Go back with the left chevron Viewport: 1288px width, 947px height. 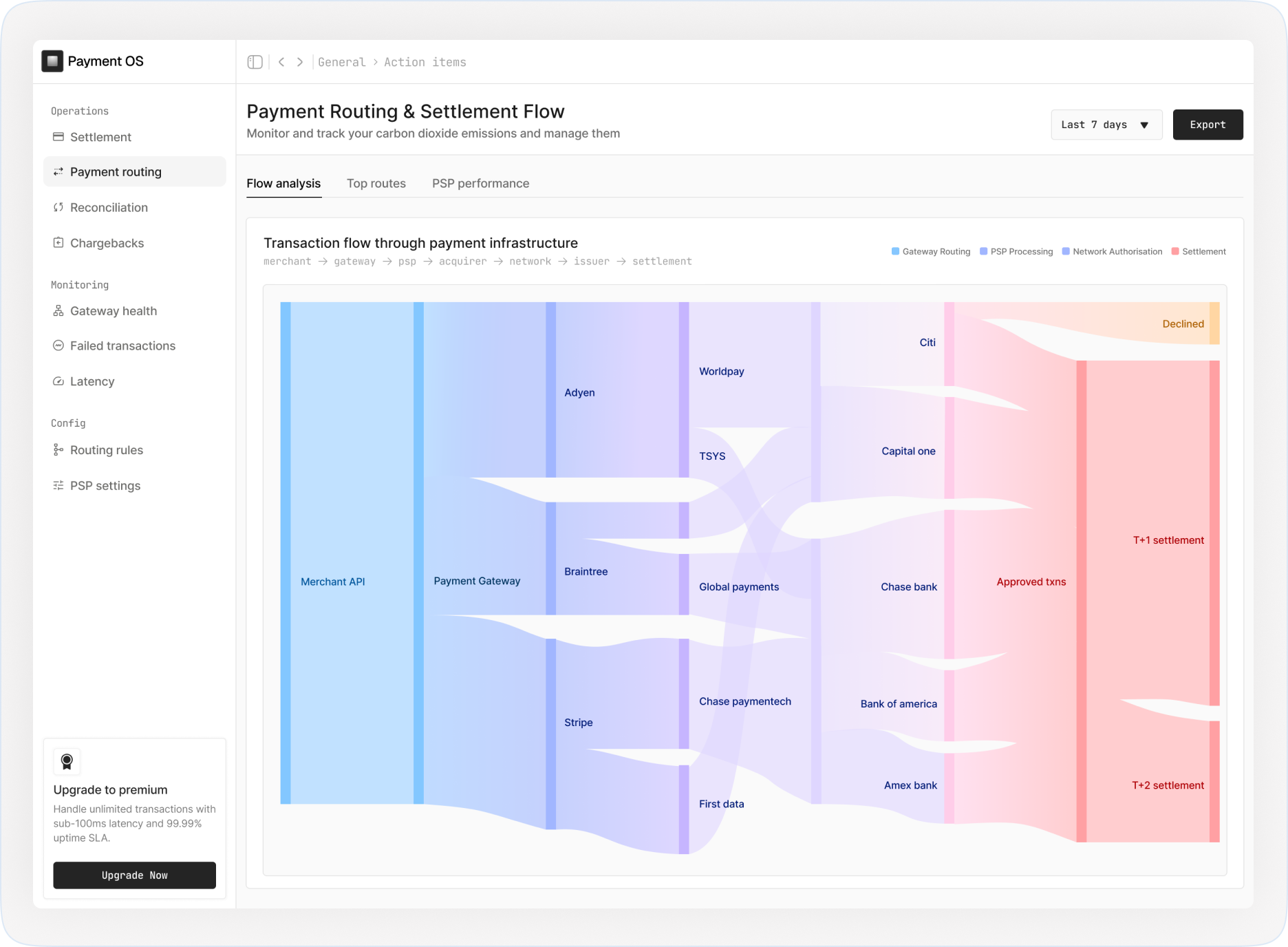point(281,62)
